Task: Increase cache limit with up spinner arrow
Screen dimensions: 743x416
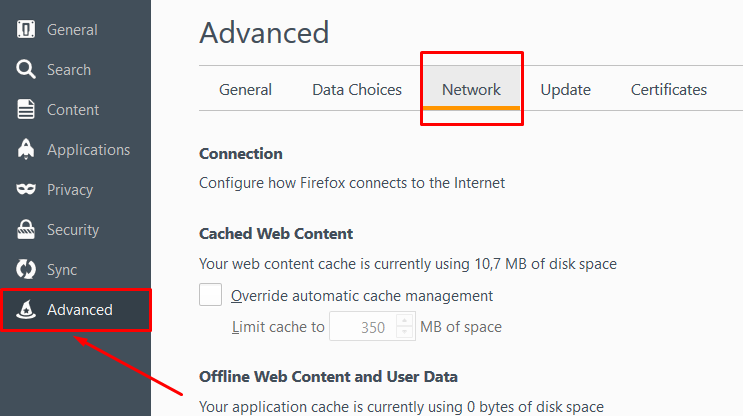Action: click(x=405, y=321)
